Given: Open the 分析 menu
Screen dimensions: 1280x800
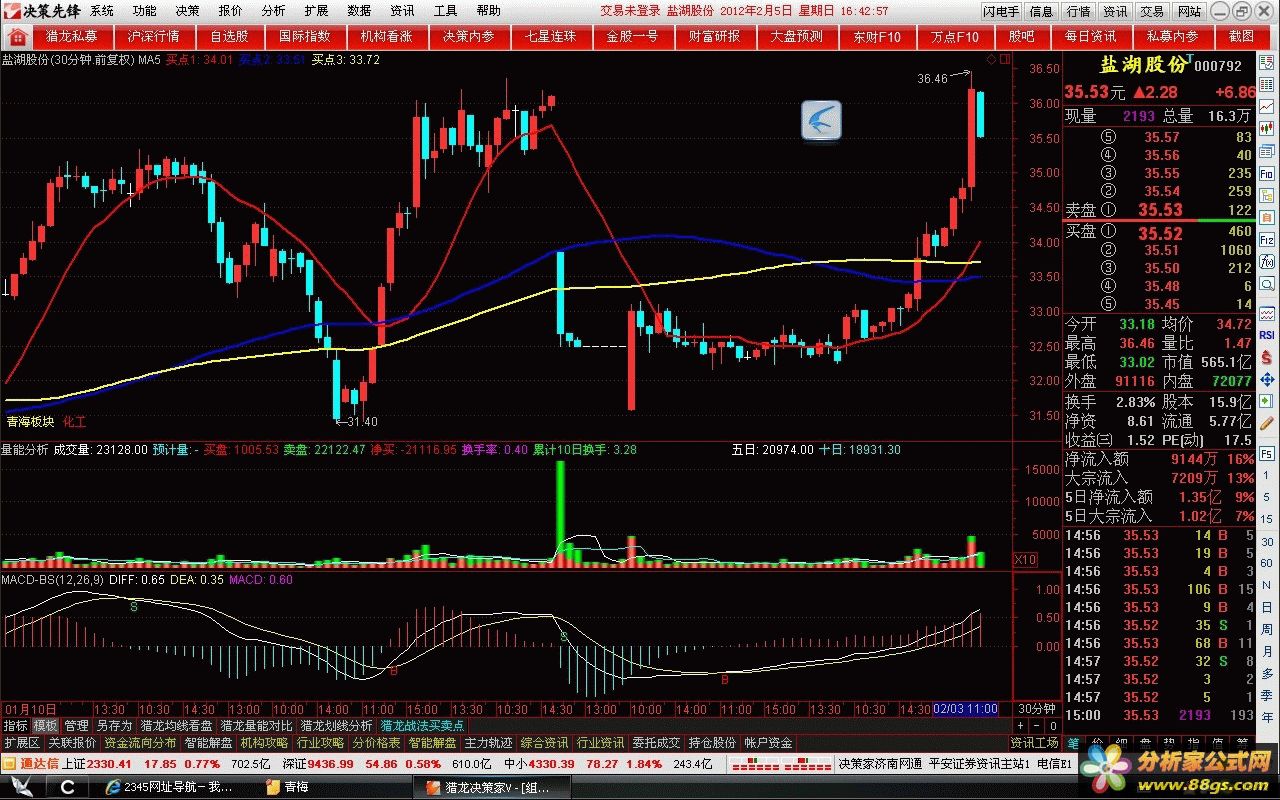Looking at the screenshot, I should click(273, 11).
